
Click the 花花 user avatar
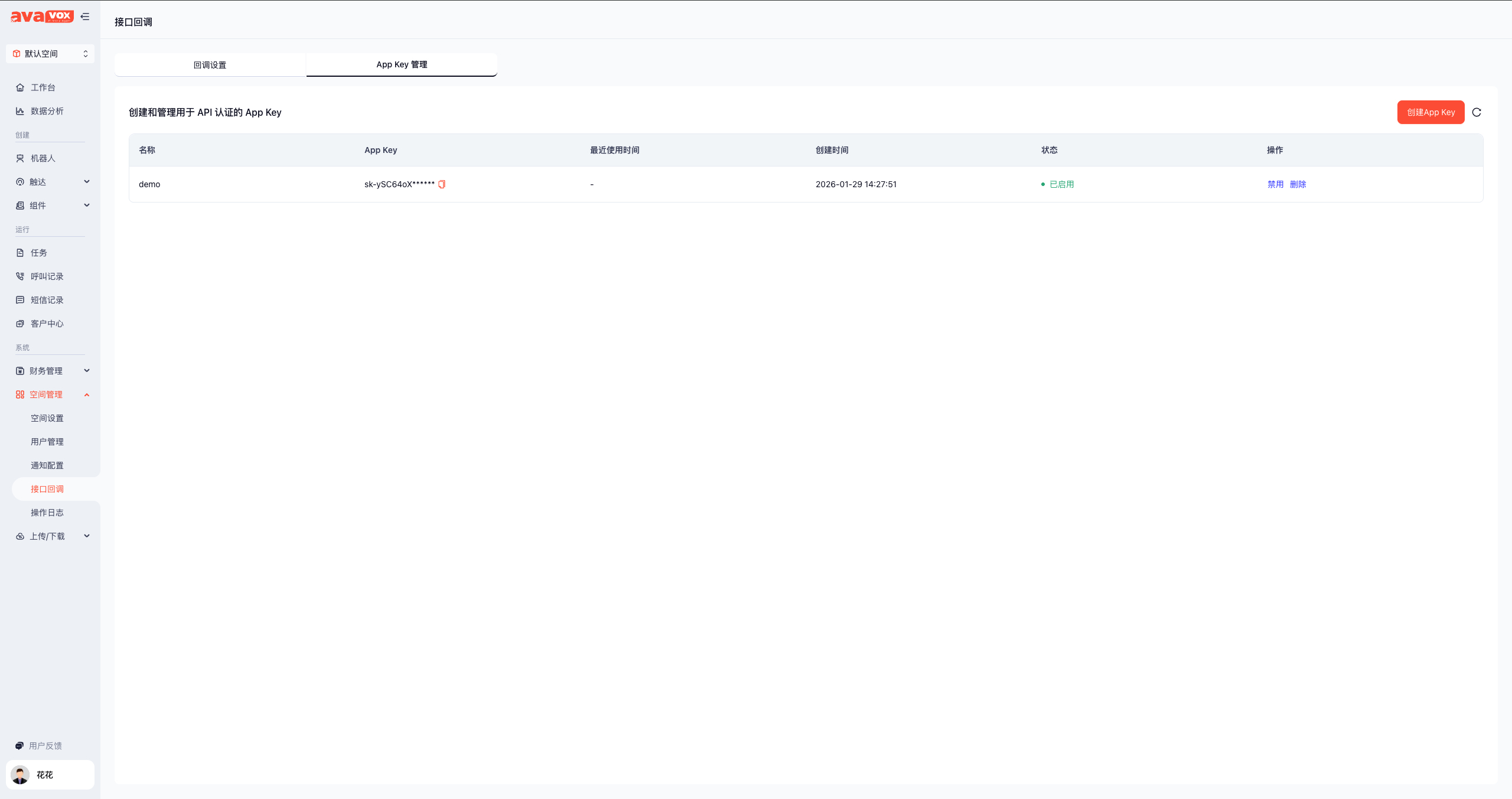coord(20,775)
